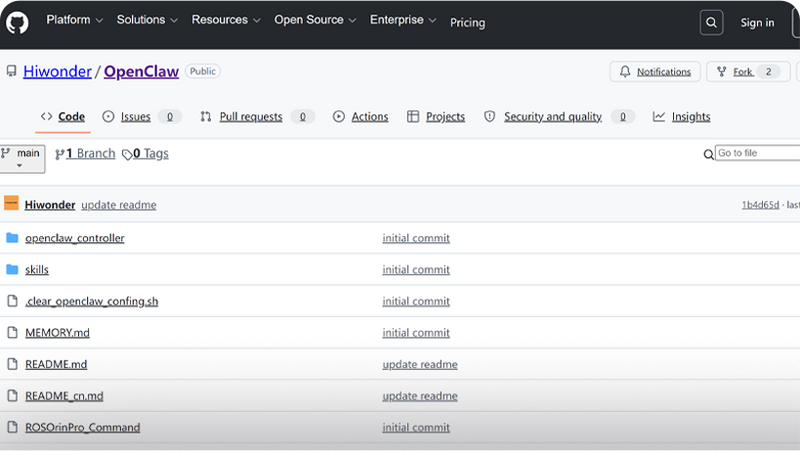Open commit hash 1b4d65d

tap(760, 205)
